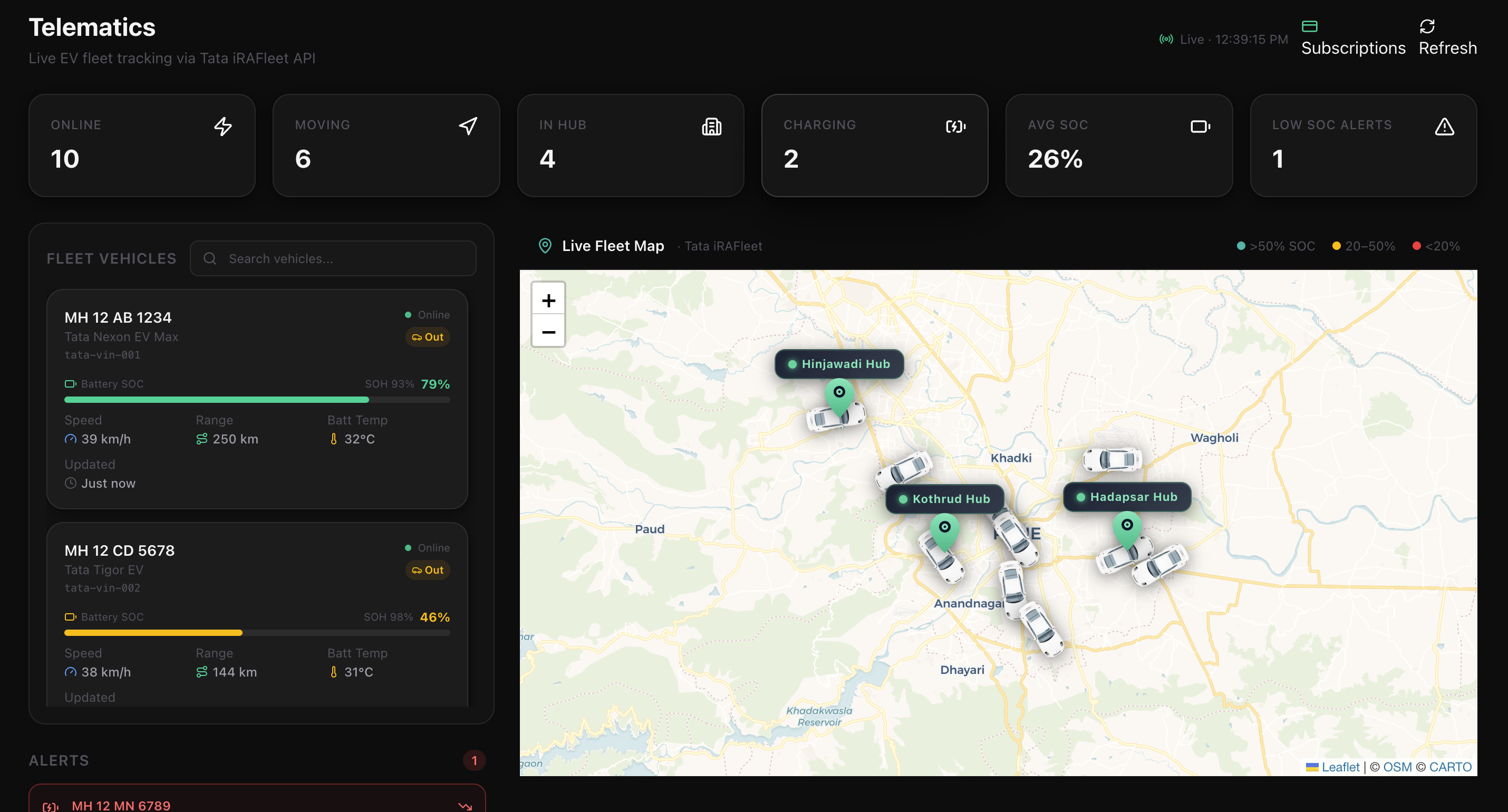Click the Moving stat card
Image resolution: width=1508 pixels, height=812 pixels.
386,146
